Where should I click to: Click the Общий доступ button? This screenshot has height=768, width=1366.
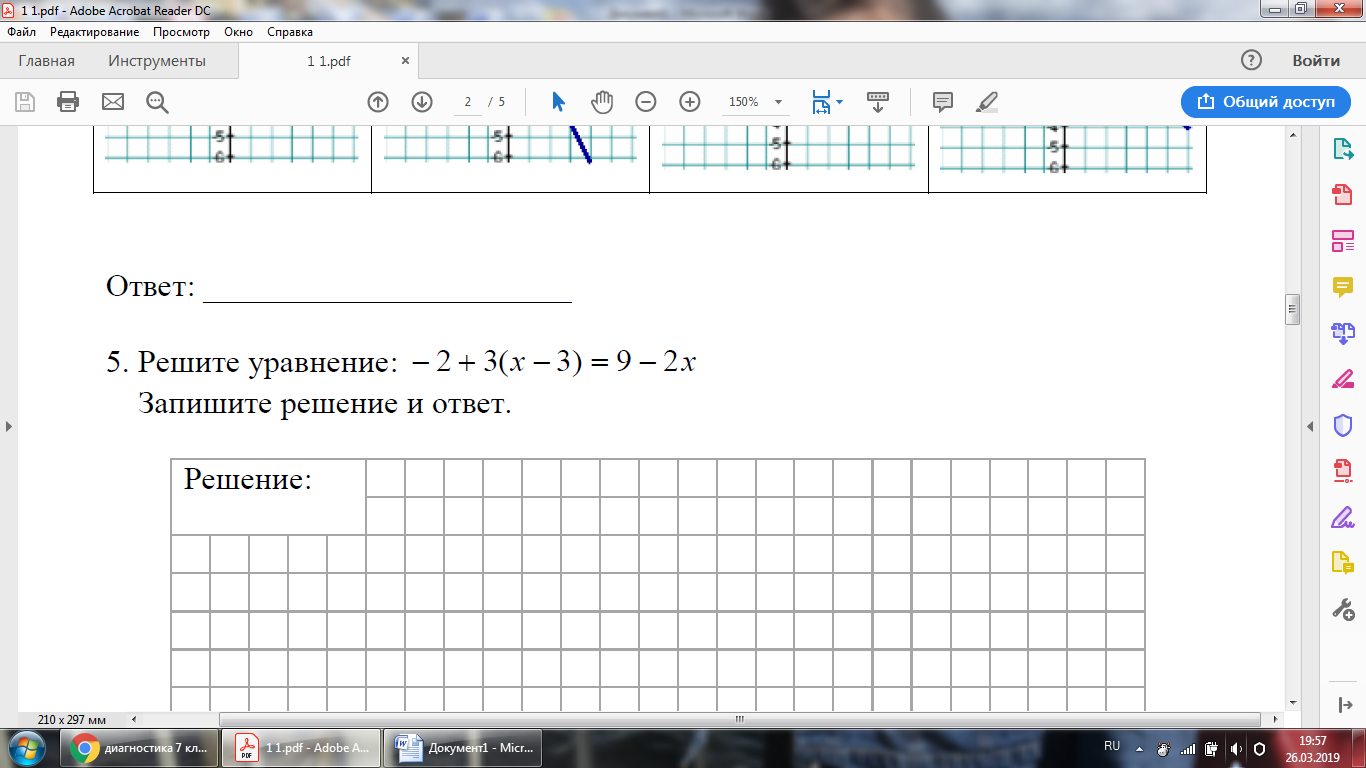point(1265,101)
